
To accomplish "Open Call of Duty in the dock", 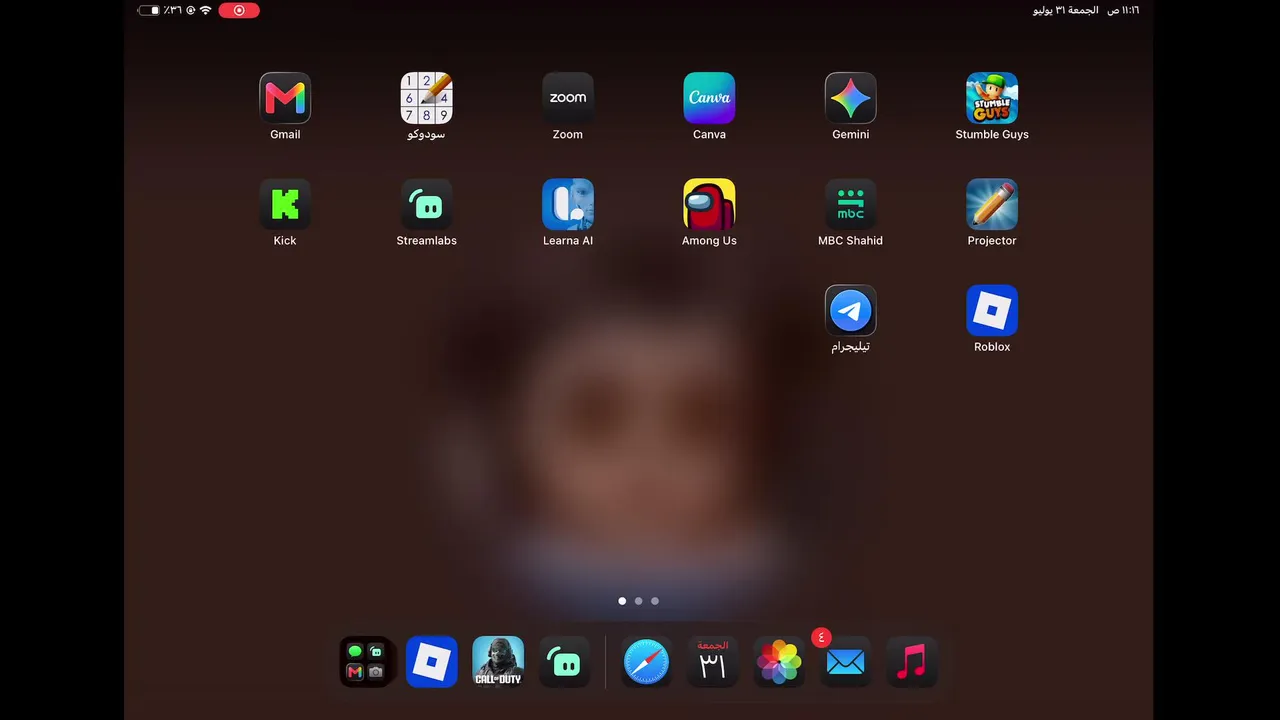I will [498, 662].
